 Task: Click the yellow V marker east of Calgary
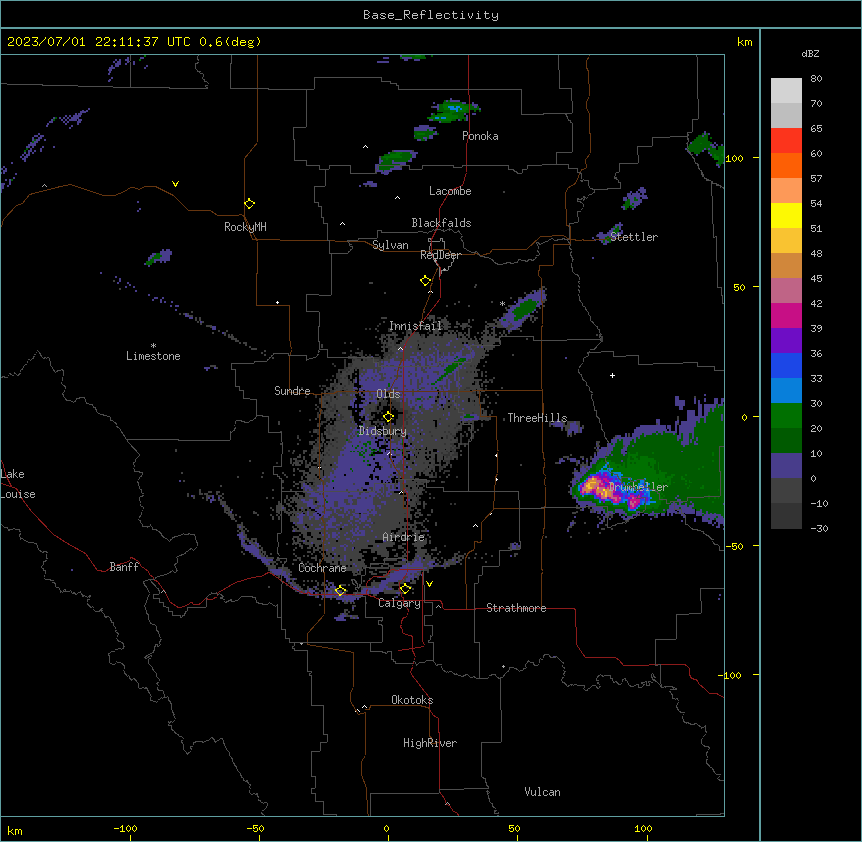pyautogui.click(x=429, y=584)
